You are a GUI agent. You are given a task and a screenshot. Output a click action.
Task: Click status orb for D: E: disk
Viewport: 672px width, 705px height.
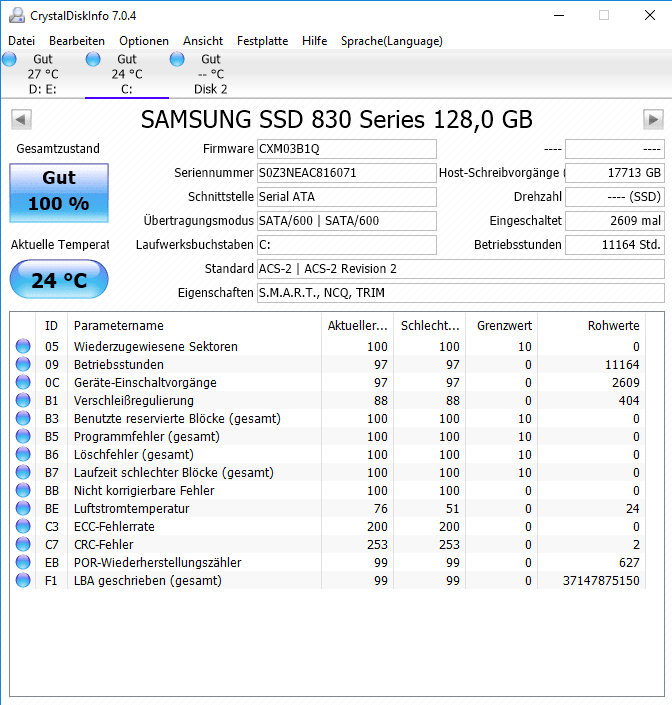pos(9,59)
